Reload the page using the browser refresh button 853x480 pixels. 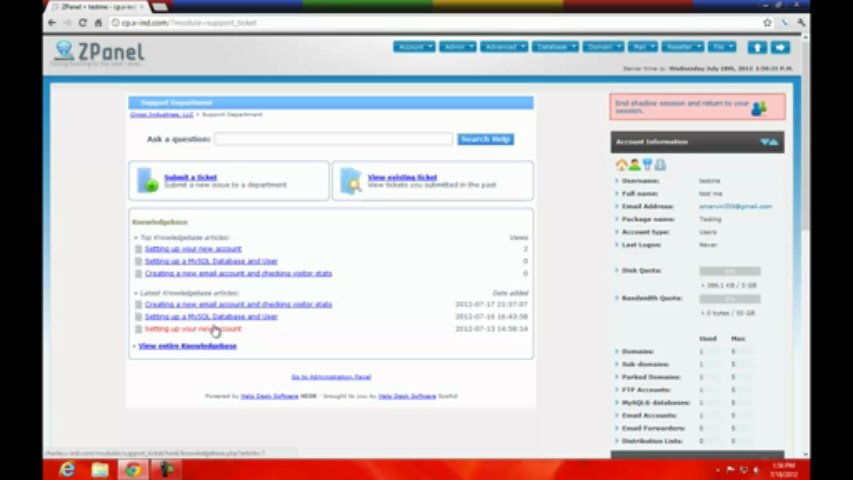pyautogui.click(x=84, y=22)
